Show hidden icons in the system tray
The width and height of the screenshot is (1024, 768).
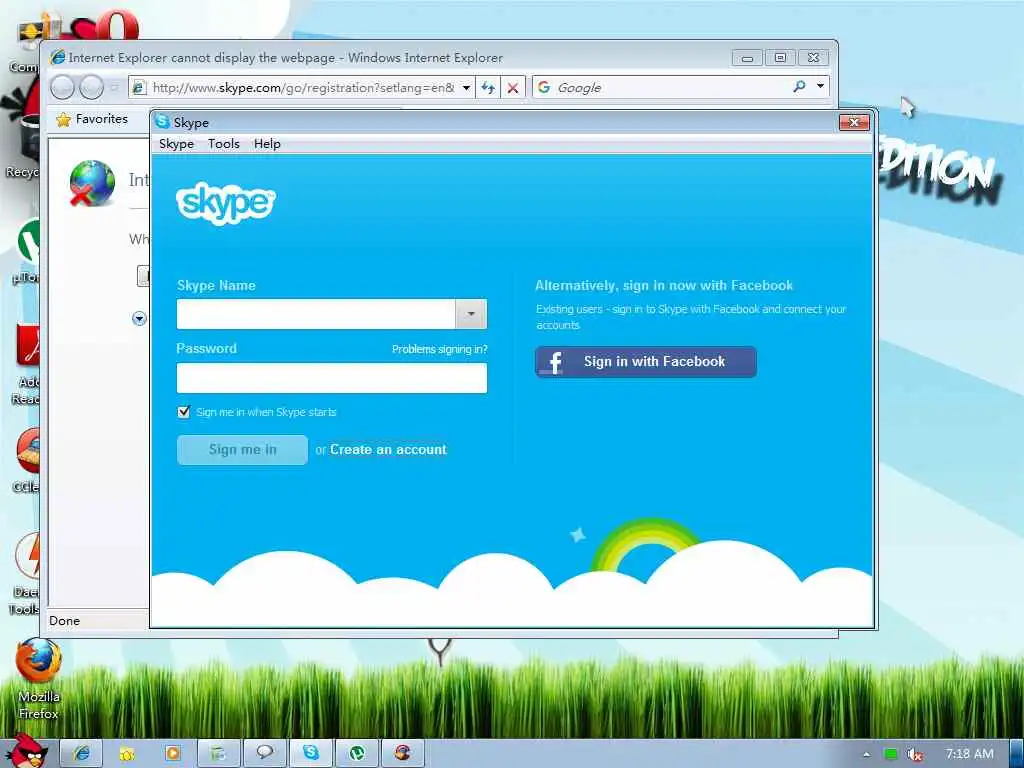(867, 755)
